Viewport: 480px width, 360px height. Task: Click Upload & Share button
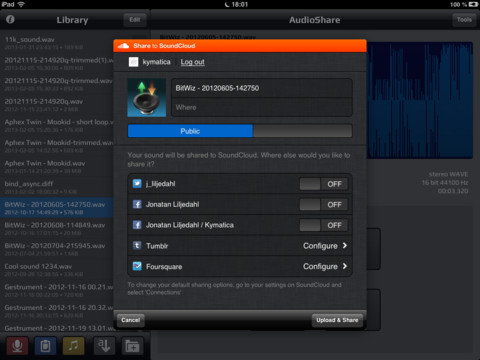click(337, 320)
